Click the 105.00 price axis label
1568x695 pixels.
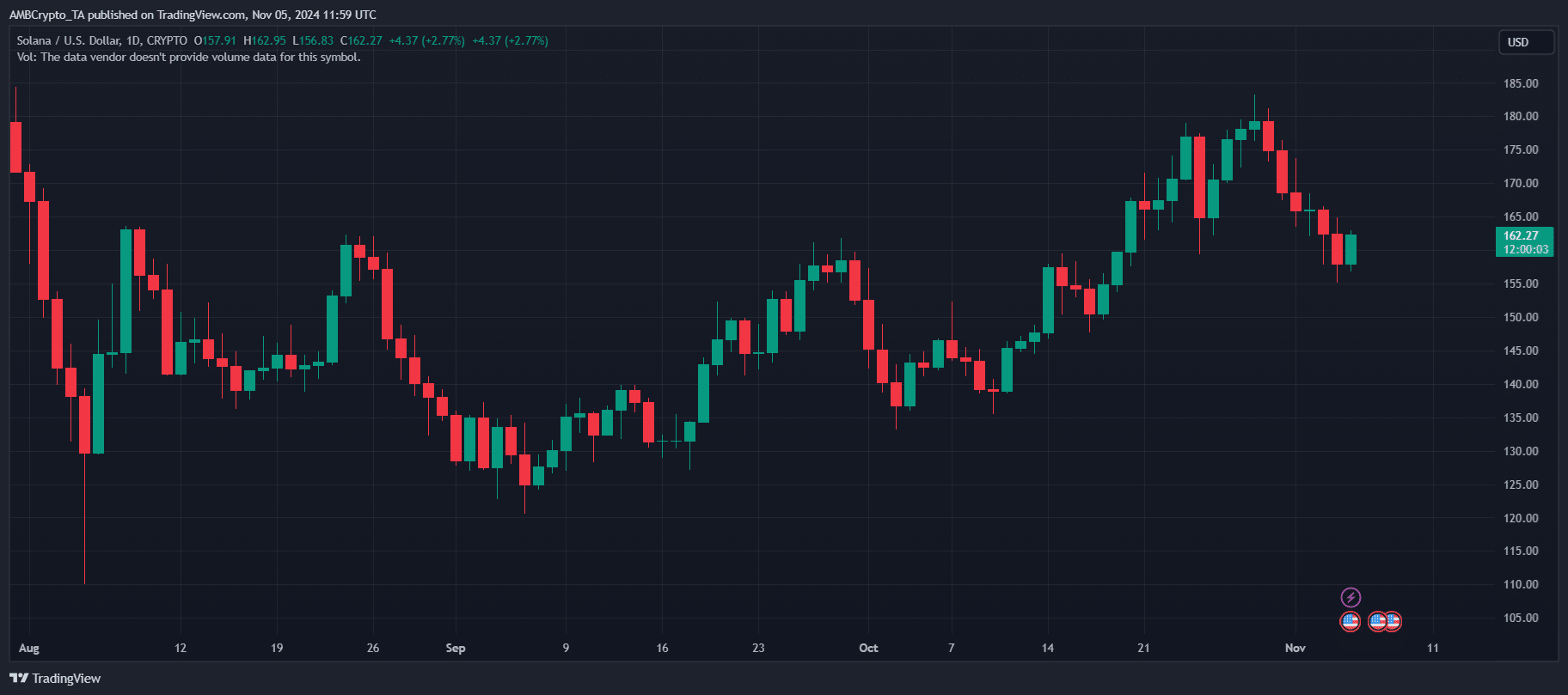[x=1521, y=618]
